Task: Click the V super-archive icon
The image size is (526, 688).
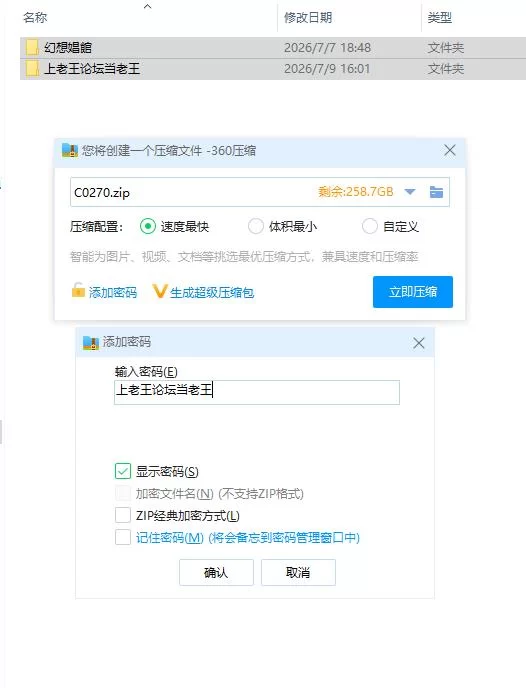Action: point(159,291)
